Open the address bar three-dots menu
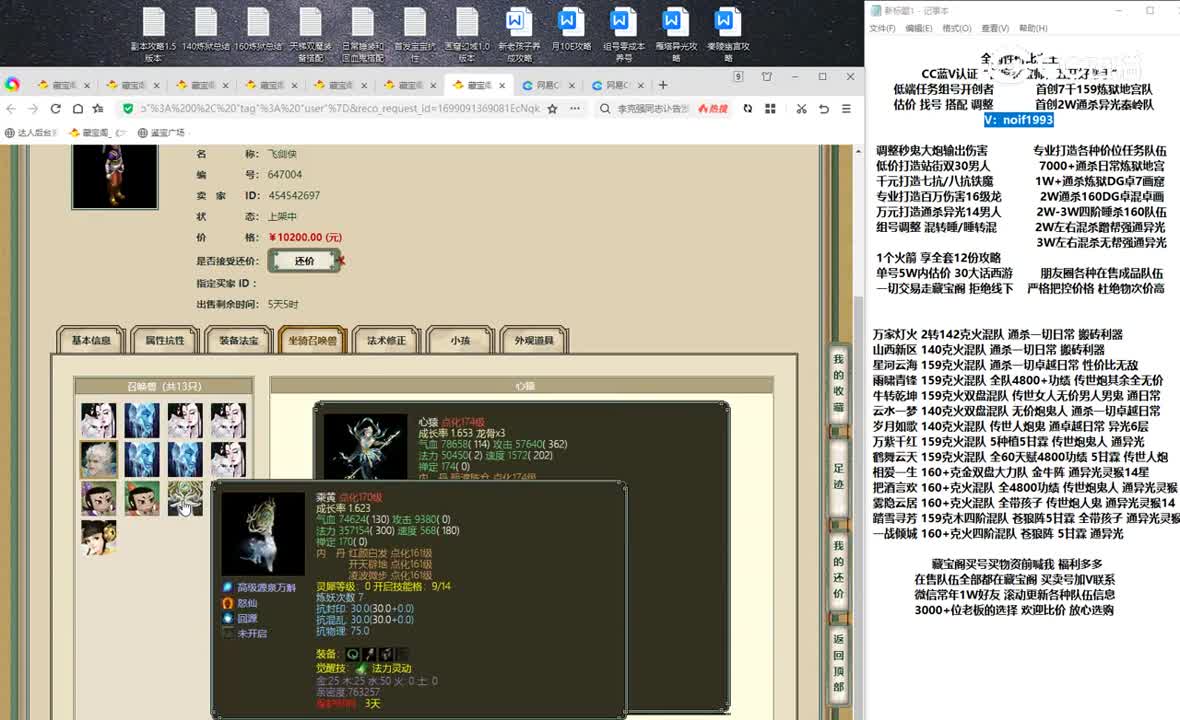Screen dimensions: 1180x720 575,108
